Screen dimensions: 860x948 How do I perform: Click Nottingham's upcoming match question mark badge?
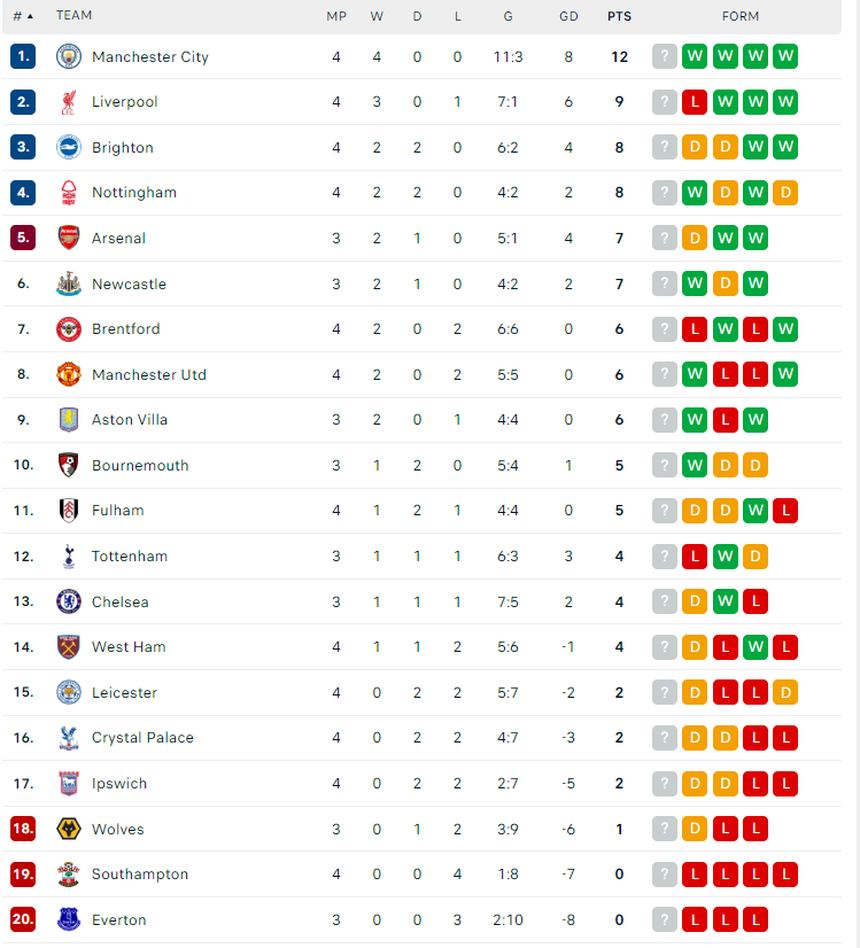coord(664,193)
